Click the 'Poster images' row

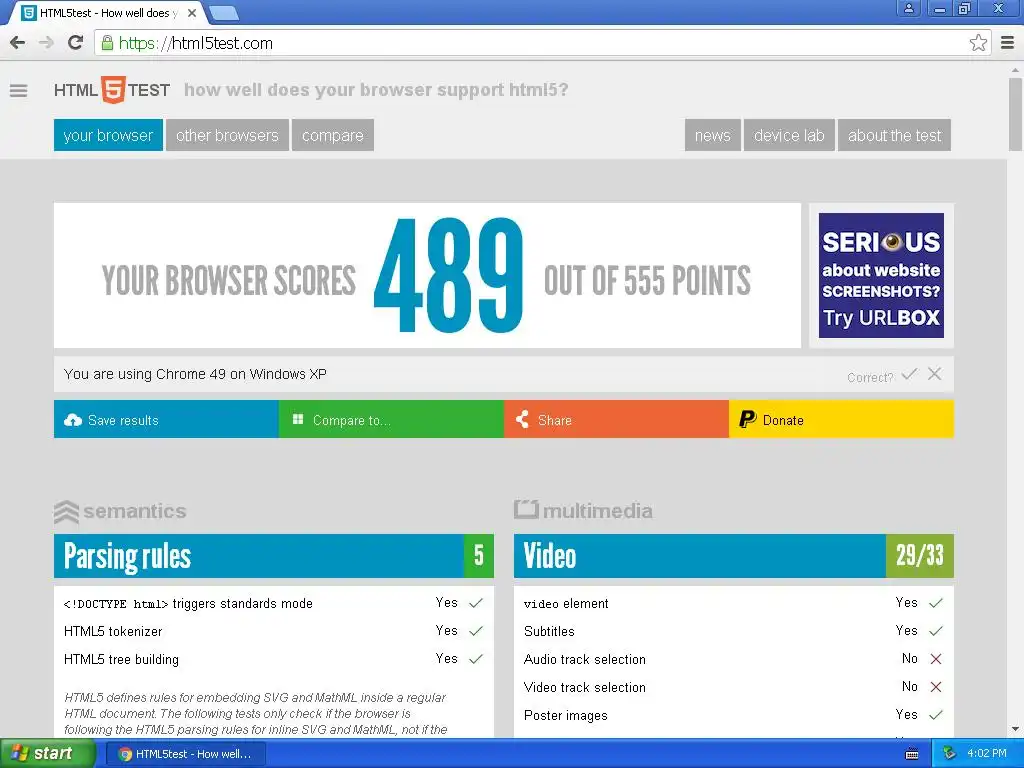[734, 716]
